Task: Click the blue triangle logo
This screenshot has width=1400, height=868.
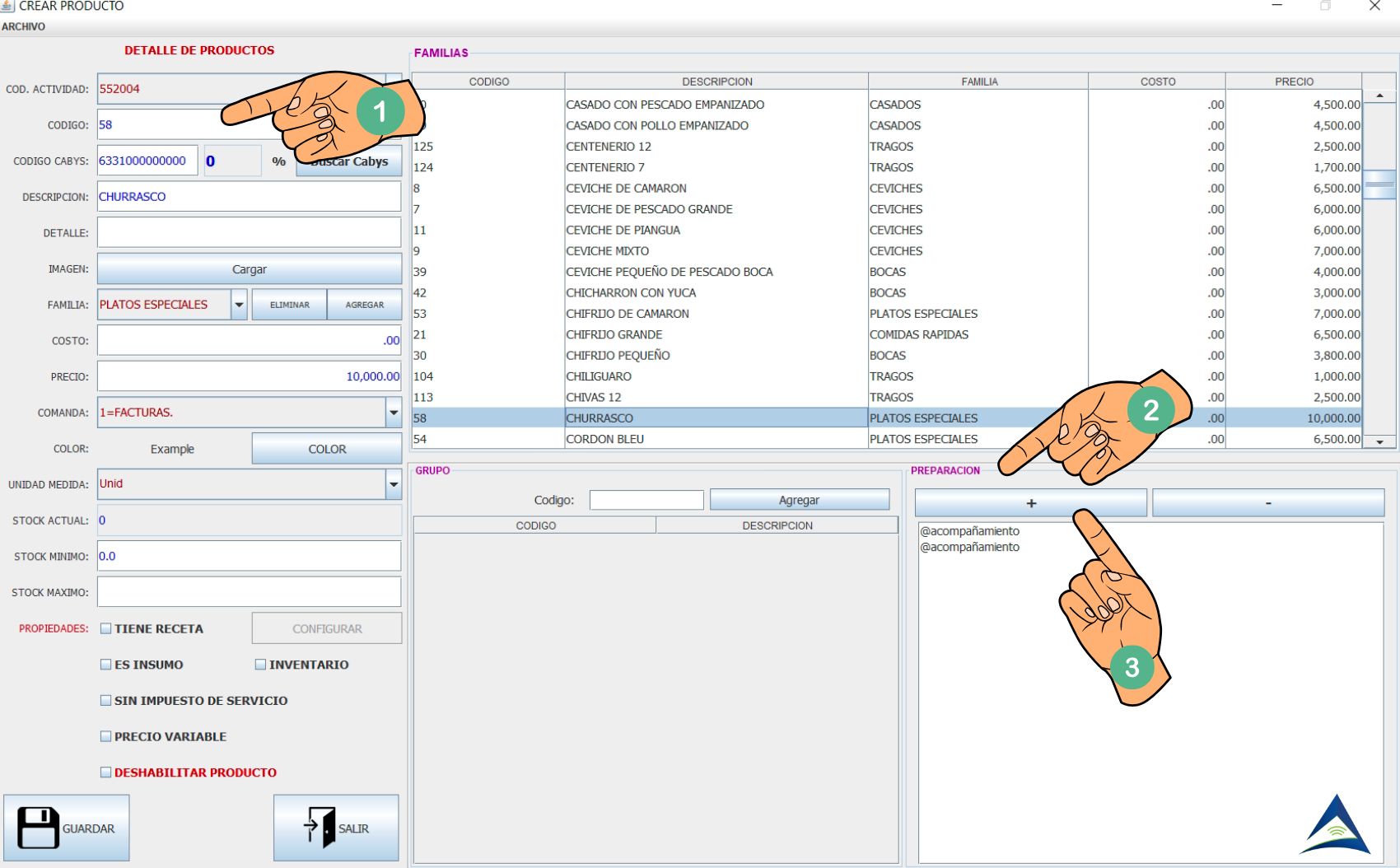Action: [x=1336, y=825]
